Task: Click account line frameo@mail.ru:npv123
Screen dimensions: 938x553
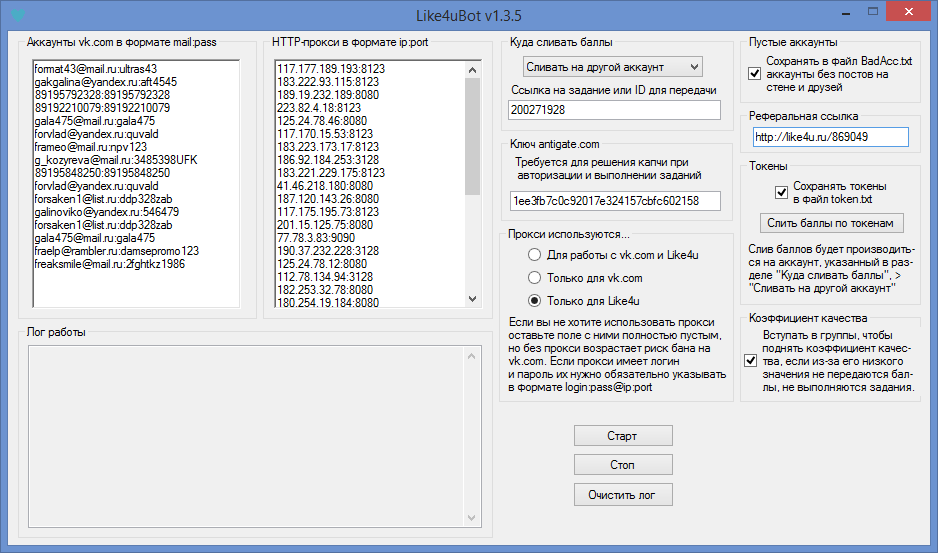Action: 90,147
